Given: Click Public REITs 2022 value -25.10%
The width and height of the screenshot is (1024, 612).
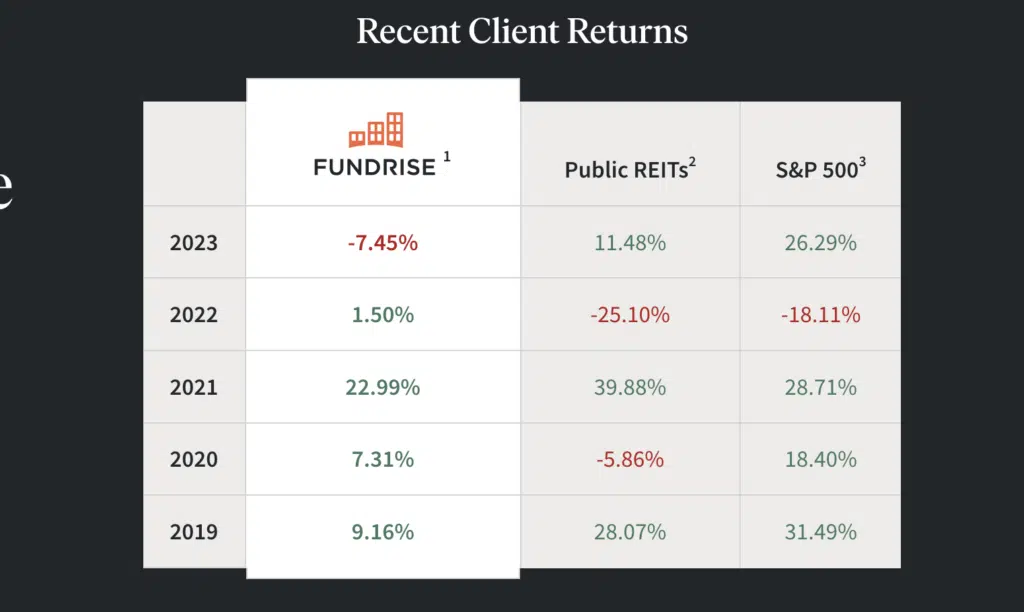Looking at the screenshot, I should [x=629, y=315].
